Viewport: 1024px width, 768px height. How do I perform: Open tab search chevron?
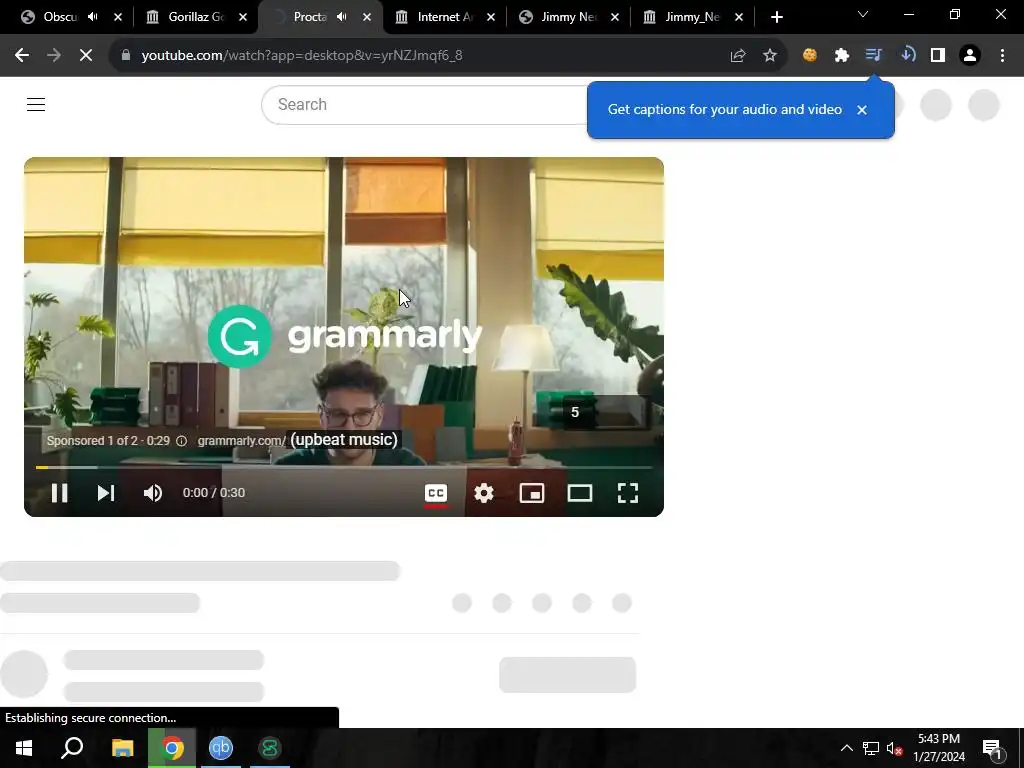click(863, 14)
